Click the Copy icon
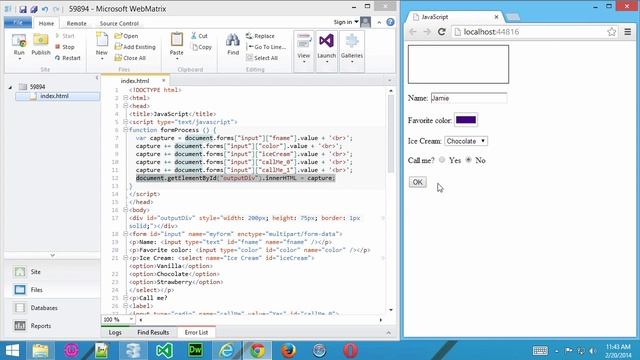640x360 pixels. tap(202, 47)
